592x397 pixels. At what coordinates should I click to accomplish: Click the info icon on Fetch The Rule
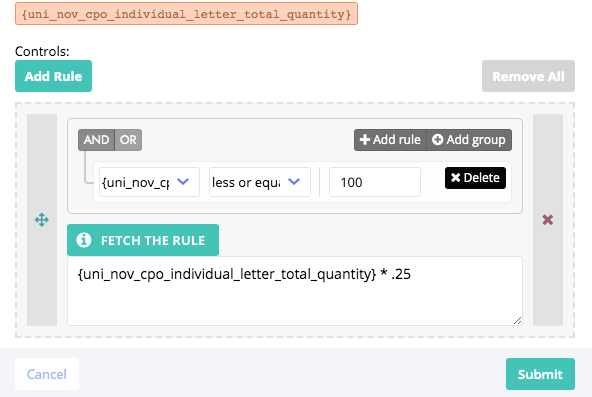(84, 240)
